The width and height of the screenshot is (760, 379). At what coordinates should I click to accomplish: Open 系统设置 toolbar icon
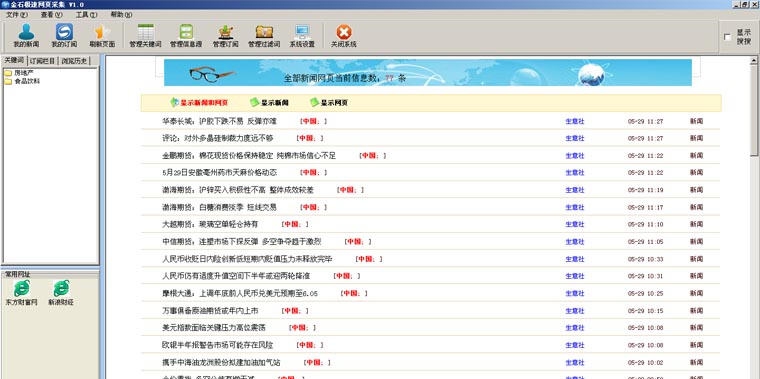(x=302, y=32)
